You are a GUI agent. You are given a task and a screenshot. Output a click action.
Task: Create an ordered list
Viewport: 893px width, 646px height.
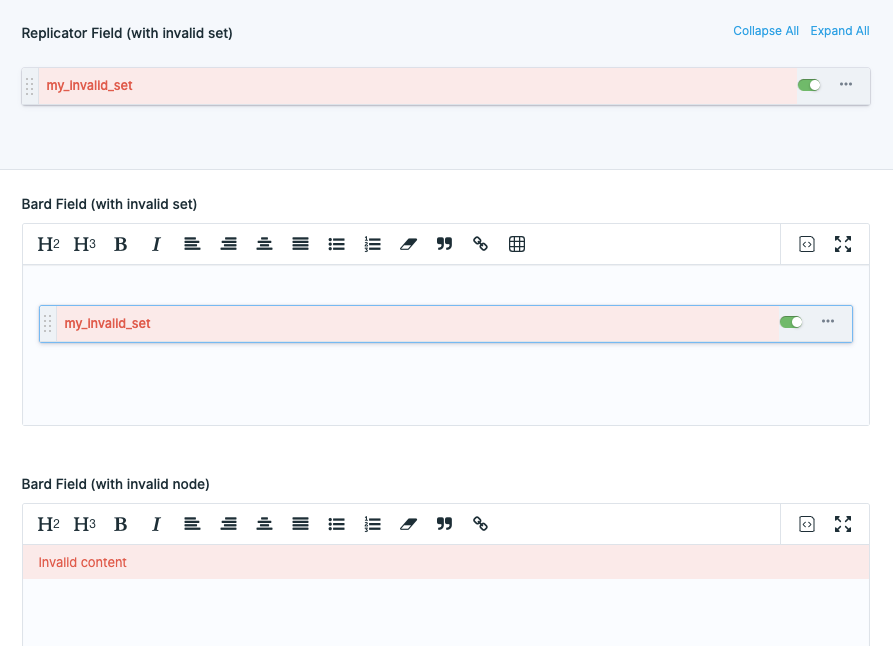click(372, 244)
